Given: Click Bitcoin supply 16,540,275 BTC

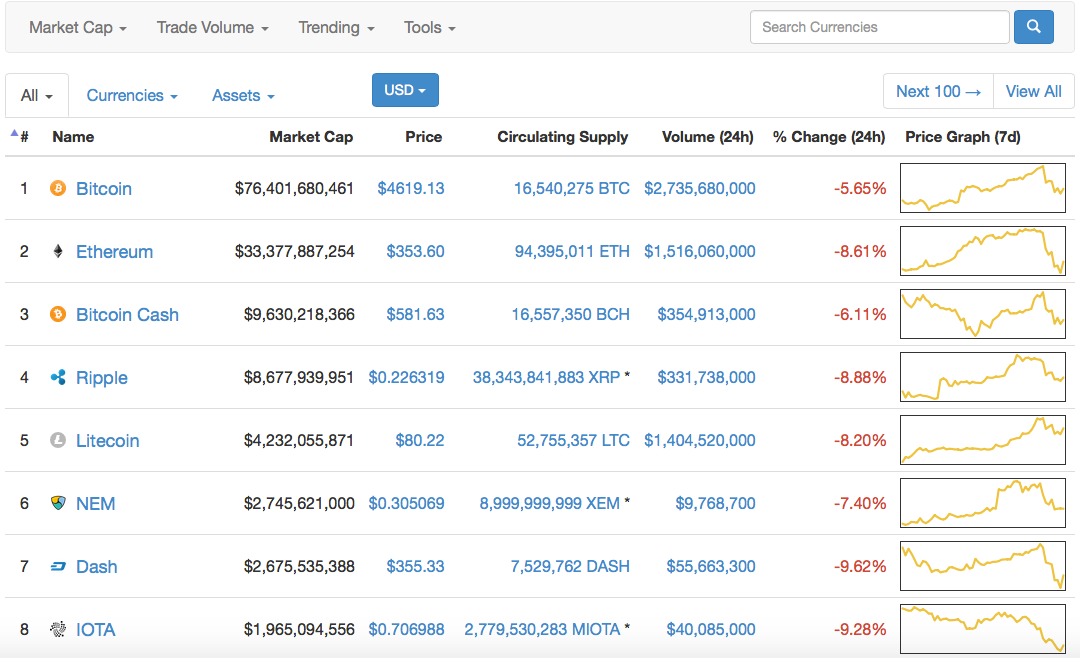Looking at the screenshot, I should (572, 188).
